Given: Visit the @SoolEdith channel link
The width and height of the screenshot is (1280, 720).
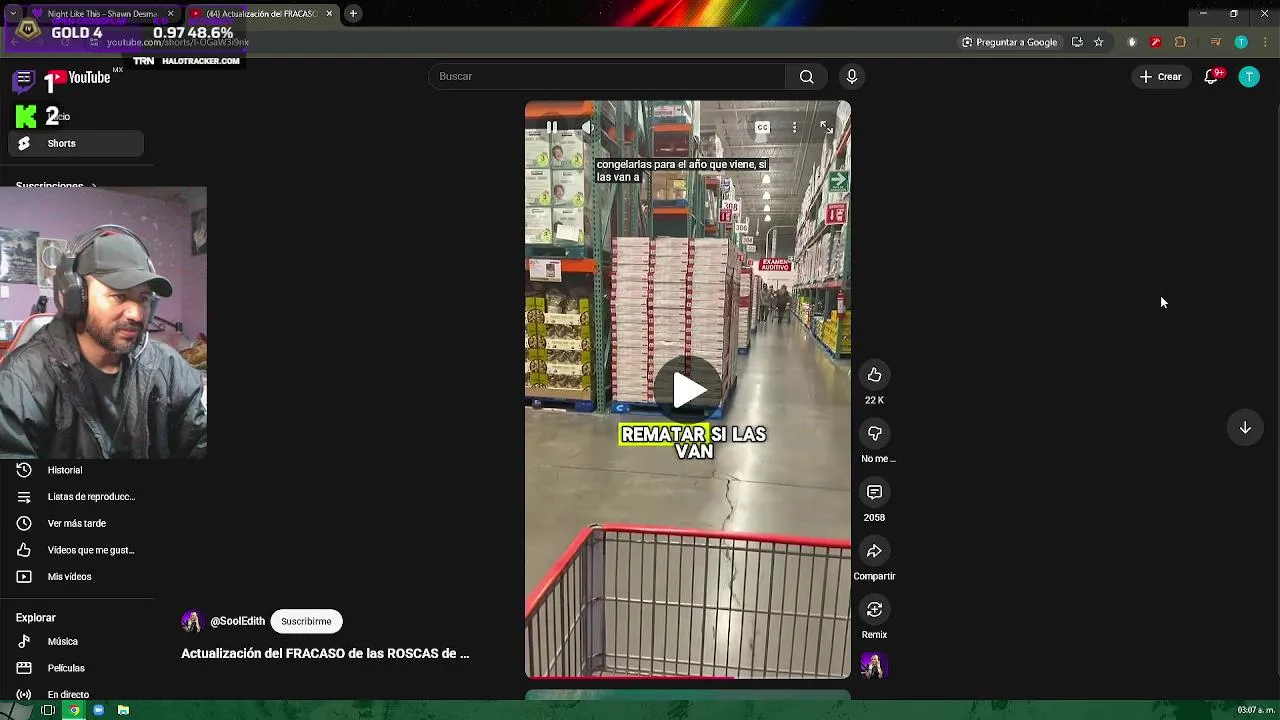Looking at the screenshot, I should click(x=237, y=621).
